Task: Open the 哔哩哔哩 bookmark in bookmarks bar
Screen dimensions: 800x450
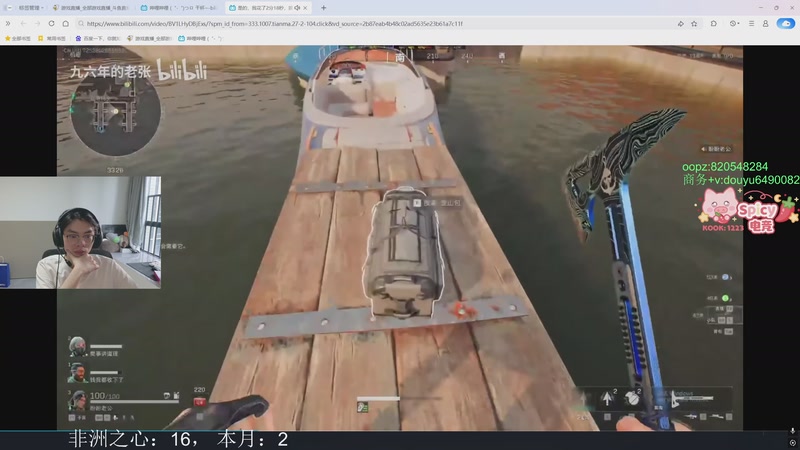Action: 201,38
